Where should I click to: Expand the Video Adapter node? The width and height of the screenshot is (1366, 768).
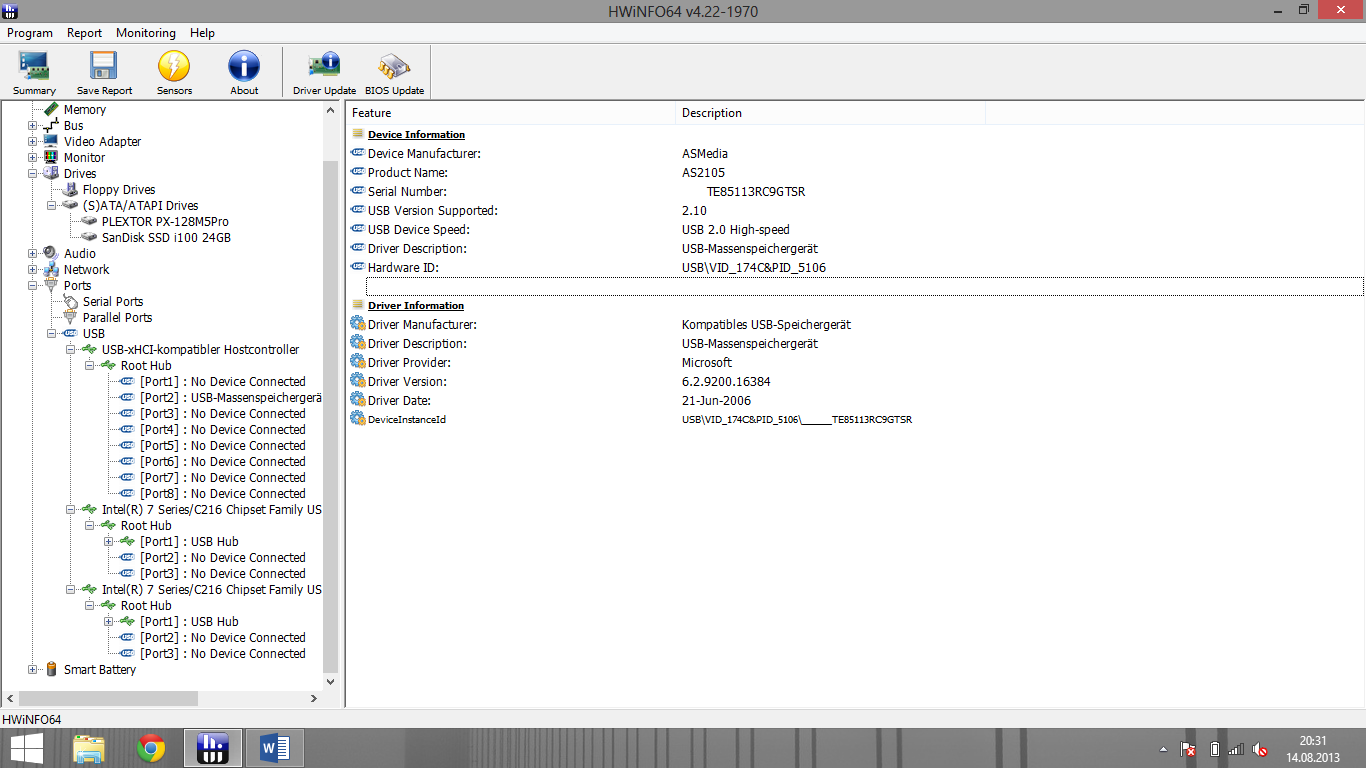point(33,142)
